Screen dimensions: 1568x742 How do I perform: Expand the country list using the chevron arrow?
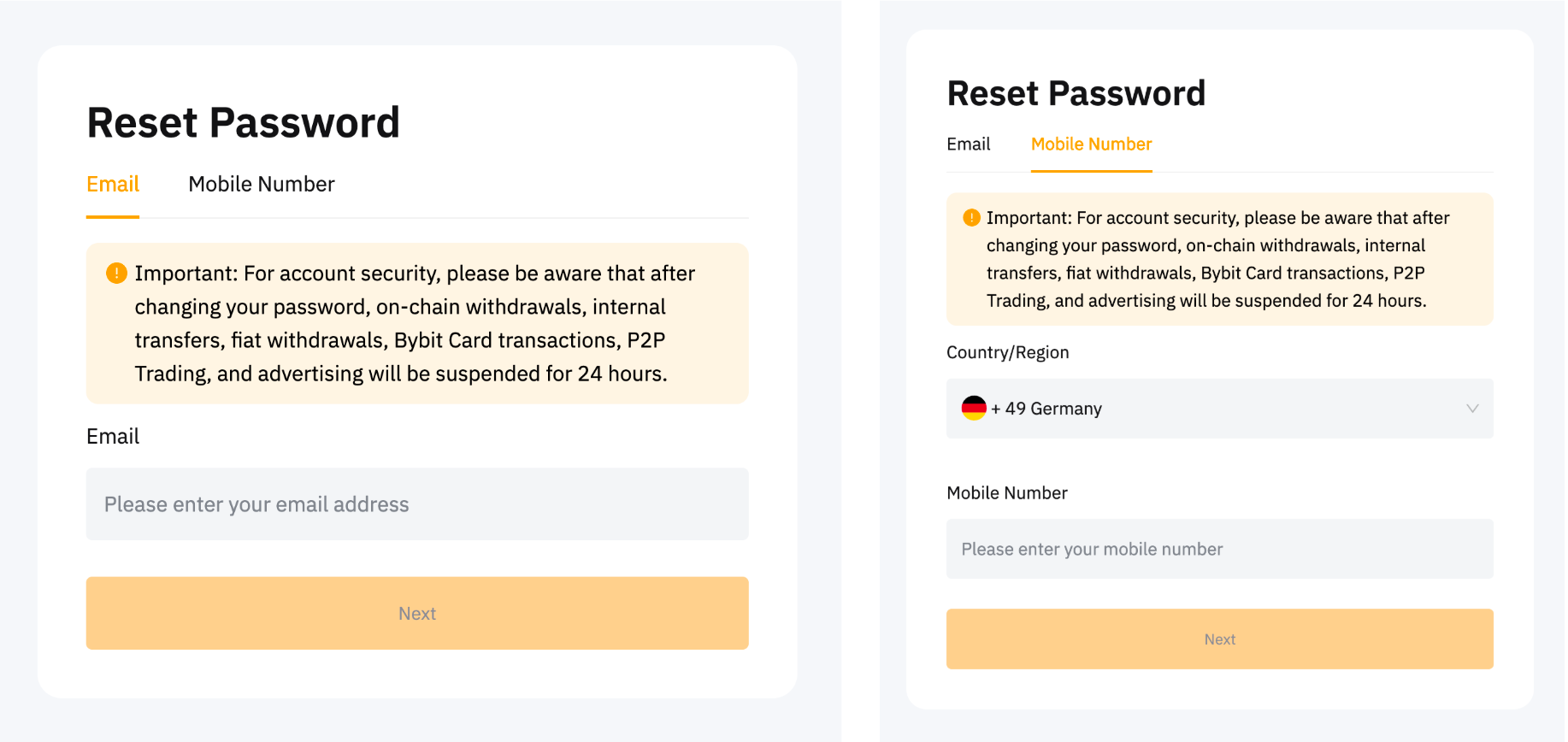click(x=1472, y=409)
